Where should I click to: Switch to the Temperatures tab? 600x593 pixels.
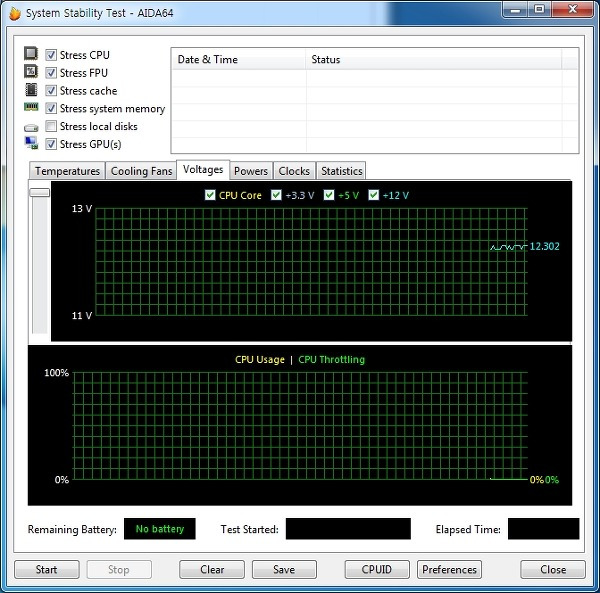(67, 171)
